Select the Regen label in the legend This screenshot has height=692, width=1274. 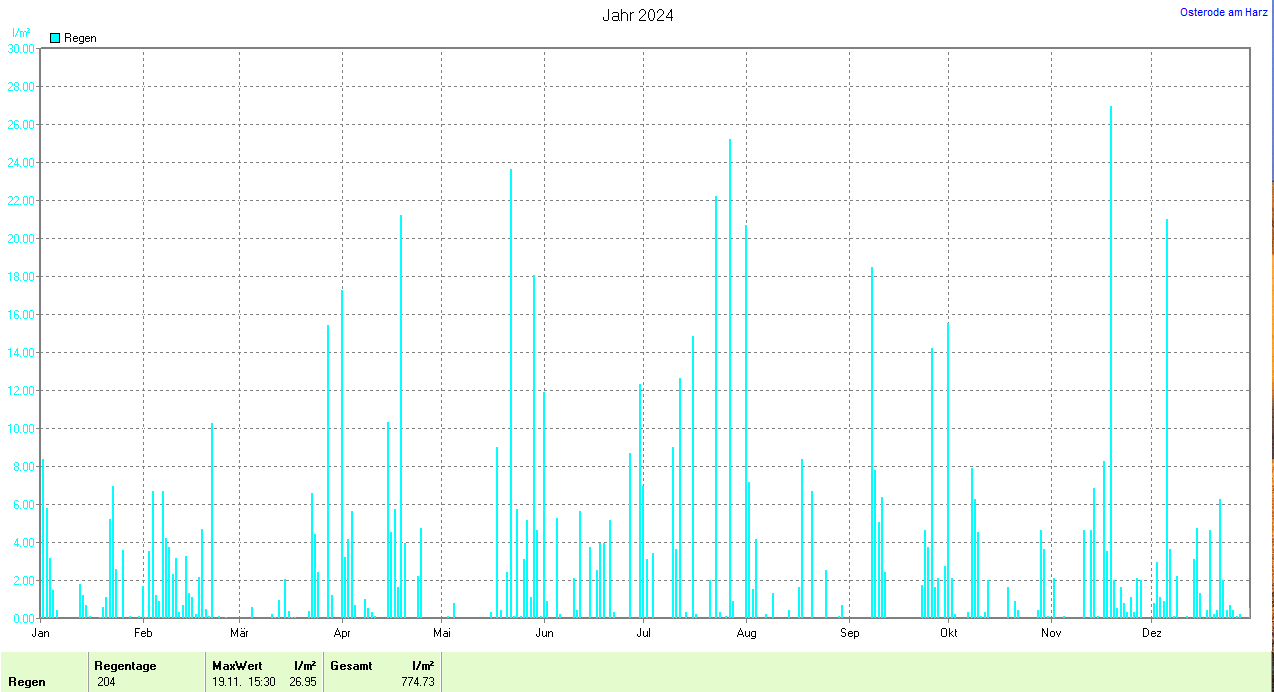point(80,38)
